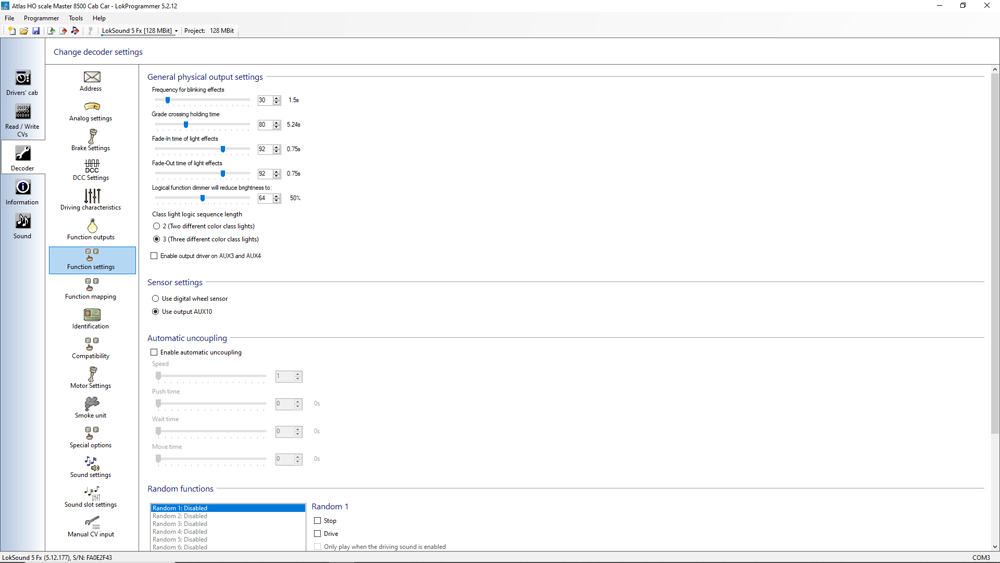Save project using floppy disk icon
Viewport: 1000px width, 563px height.
[x=36, y=31]
